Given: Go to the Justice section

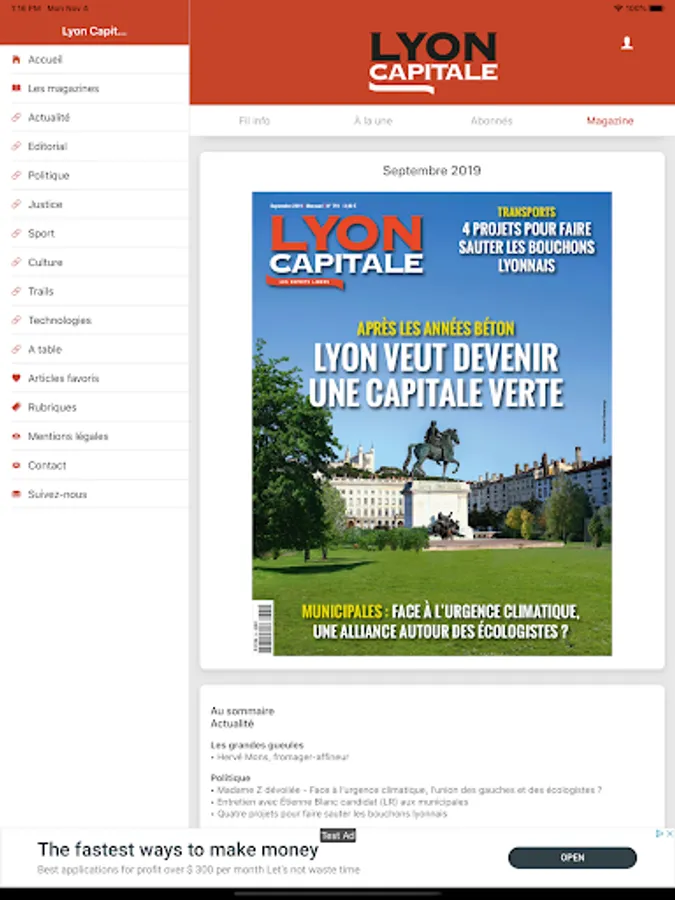Looking at the screenshot, I should click(x=94, y=204).
